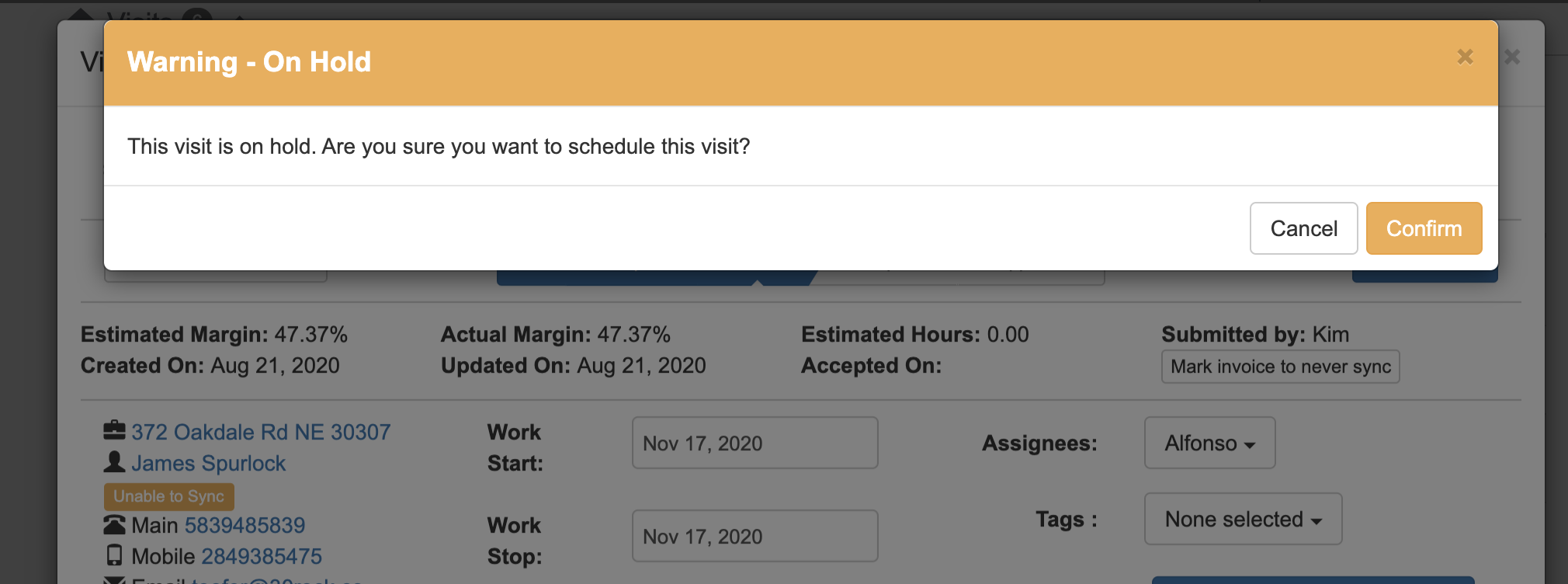This screenshot has width=1568, height=584.
Task: Click the mobile phone icon next to Mobile
Action: (x=114, y=555)
